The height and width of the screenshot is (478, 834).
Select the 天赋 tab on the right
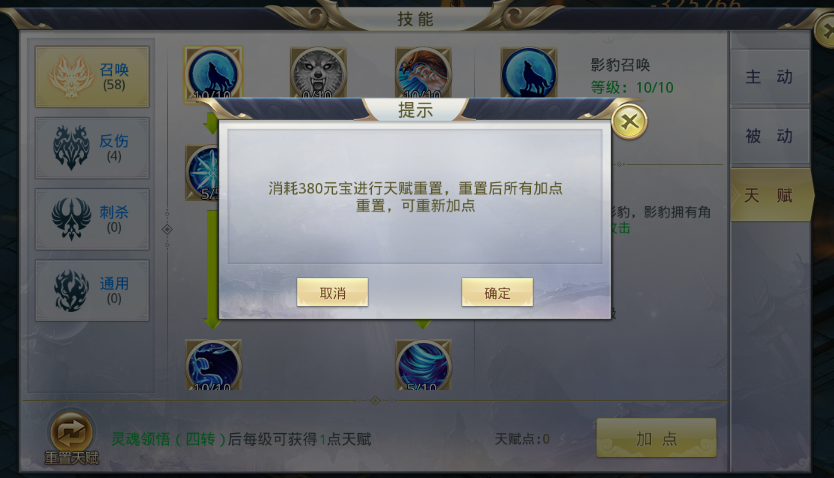[770, 195]
